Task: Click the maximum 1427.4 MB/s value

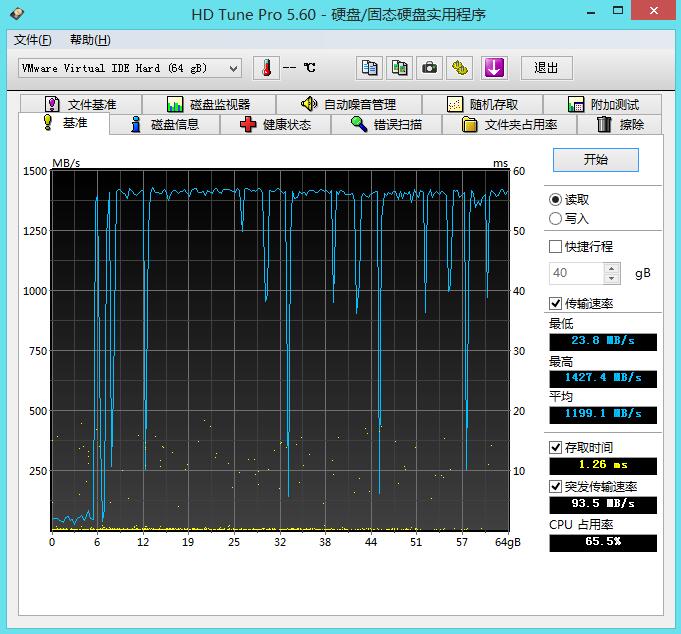Action: point(603,379)
